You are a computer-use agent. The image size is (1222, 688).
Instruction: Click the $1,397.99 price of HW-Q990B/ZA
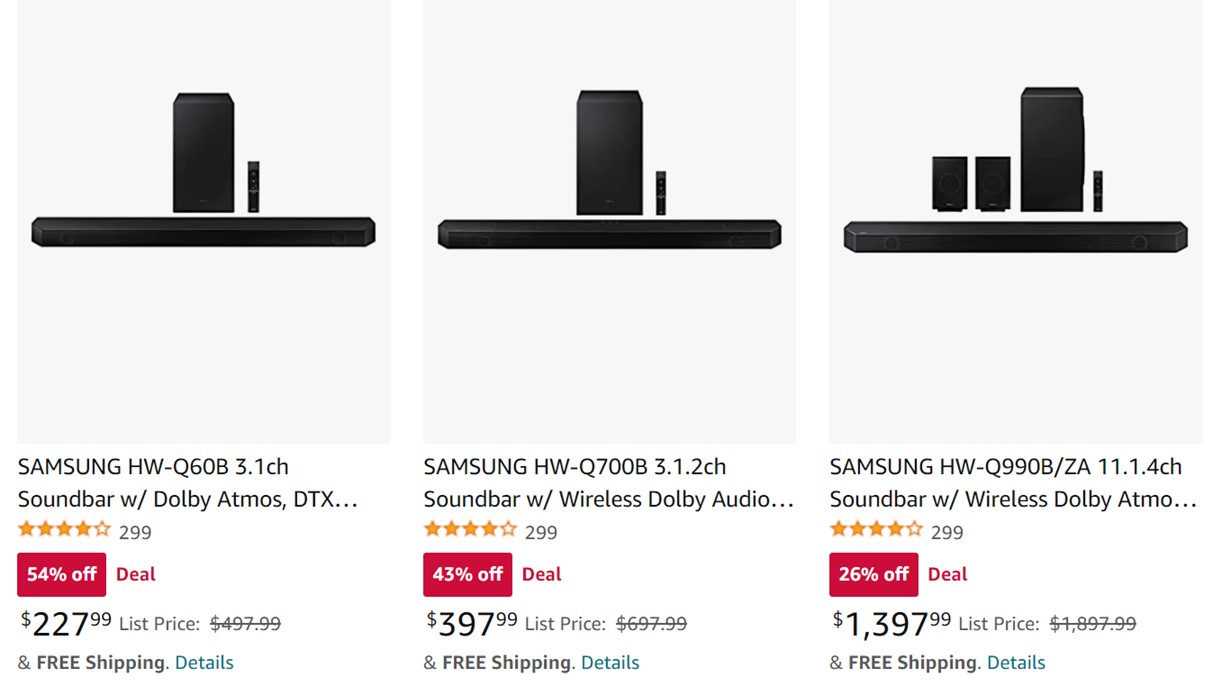pos(891,624)
